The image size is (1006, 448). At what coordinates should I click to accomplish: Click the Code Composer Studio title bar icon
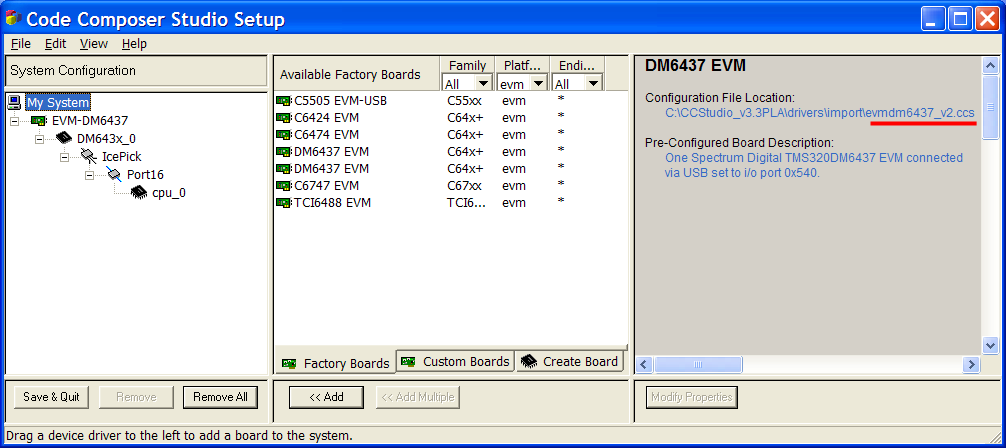coord(13,19)
